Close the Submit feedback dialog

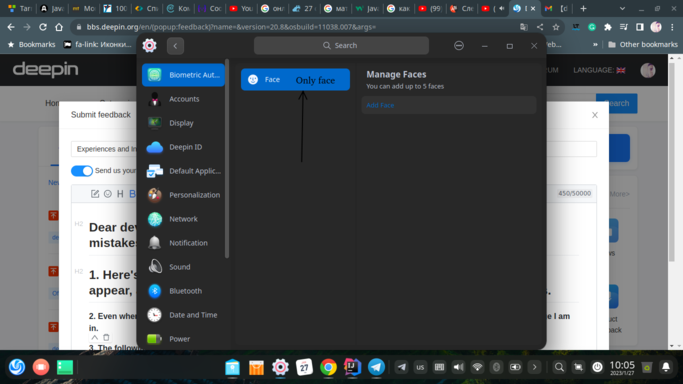coord(595,115)
